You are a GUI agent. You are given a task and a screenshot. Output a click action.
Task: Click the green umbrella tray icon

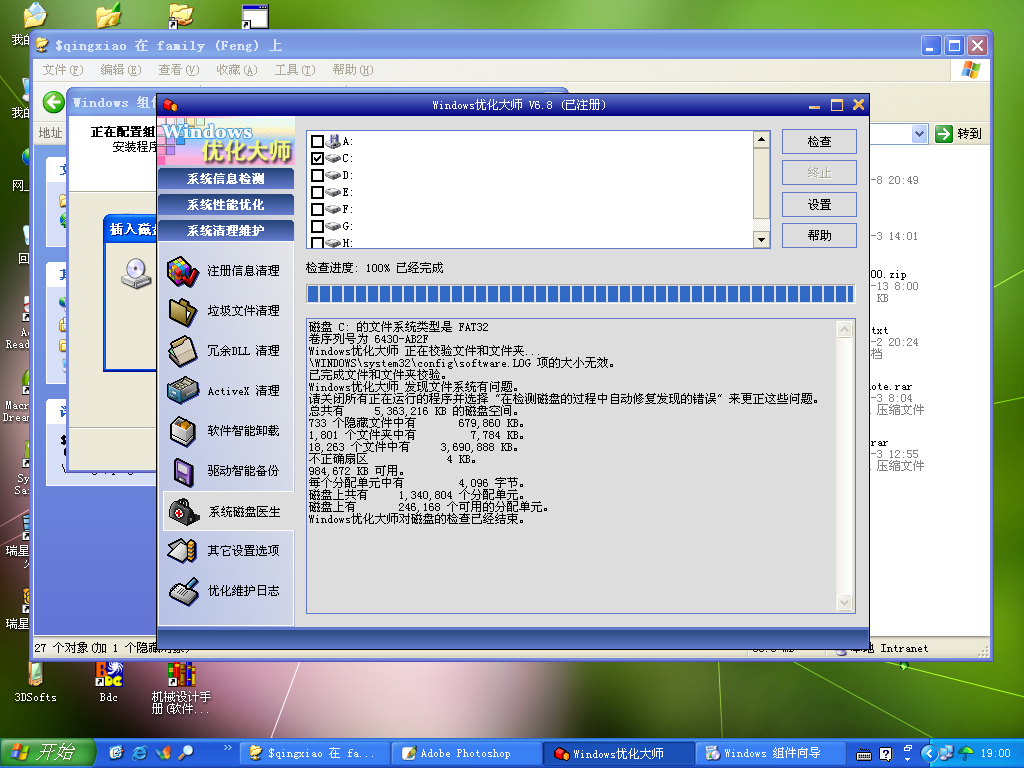[x=966, y=754]
